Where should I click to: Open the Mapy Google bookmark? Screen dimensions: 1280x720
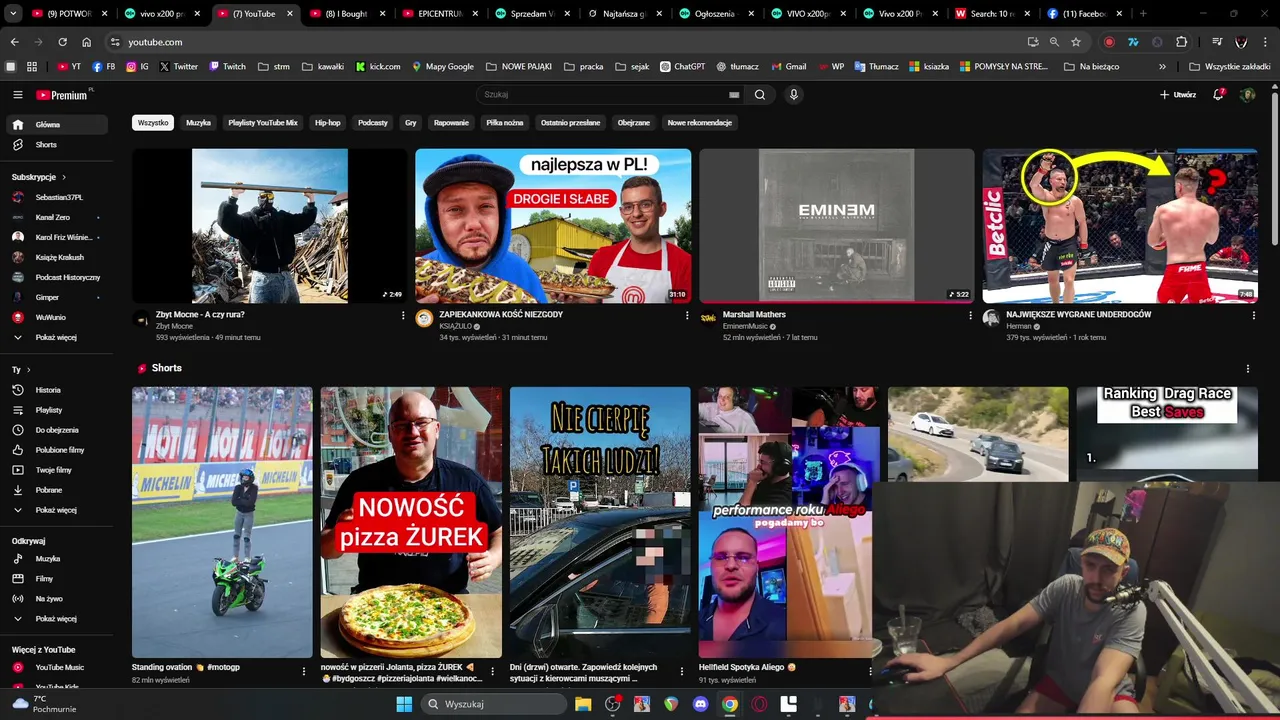click(x=443, y=67)
